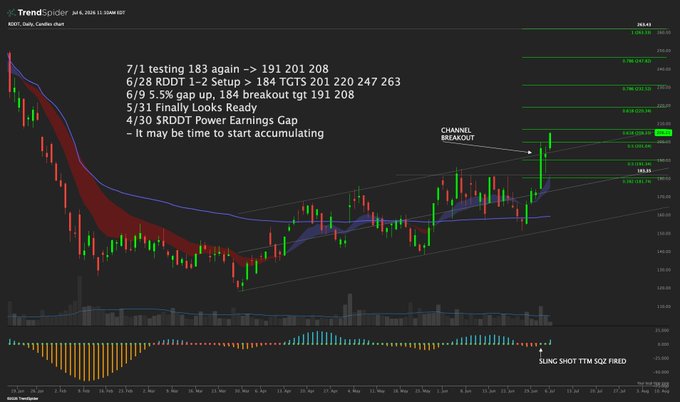Image resolution: width=680 pixels, height=402 pixels.
Task: Click the 'Jul 6, 2026 11:10AM EDT' timestamp
Action: 99,13
